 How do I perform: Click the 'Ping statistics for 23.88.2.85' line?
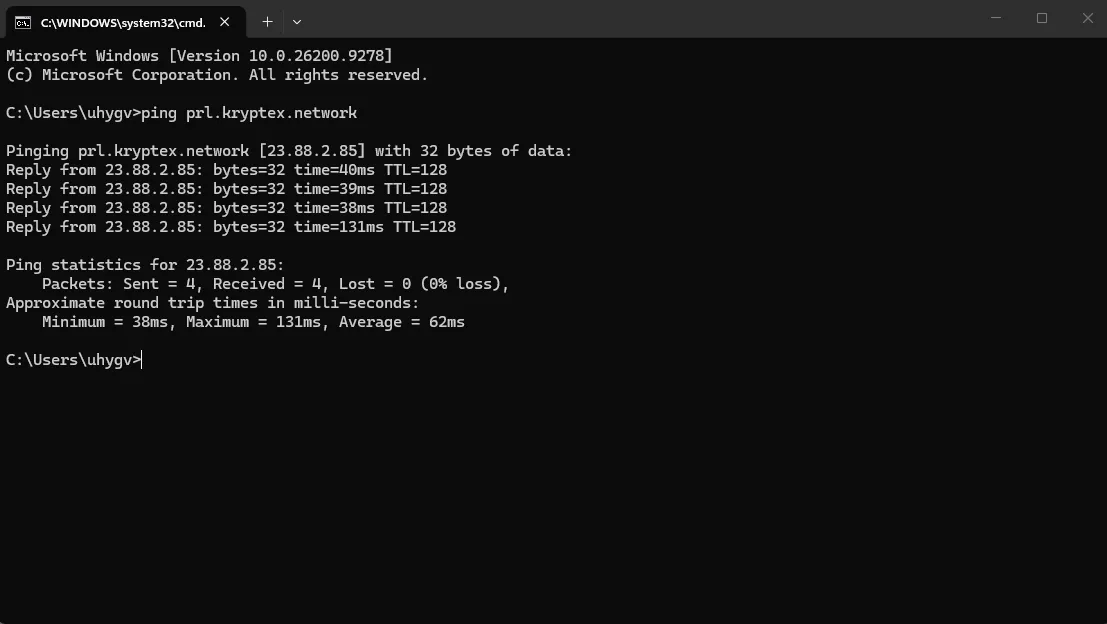point(145,265)
